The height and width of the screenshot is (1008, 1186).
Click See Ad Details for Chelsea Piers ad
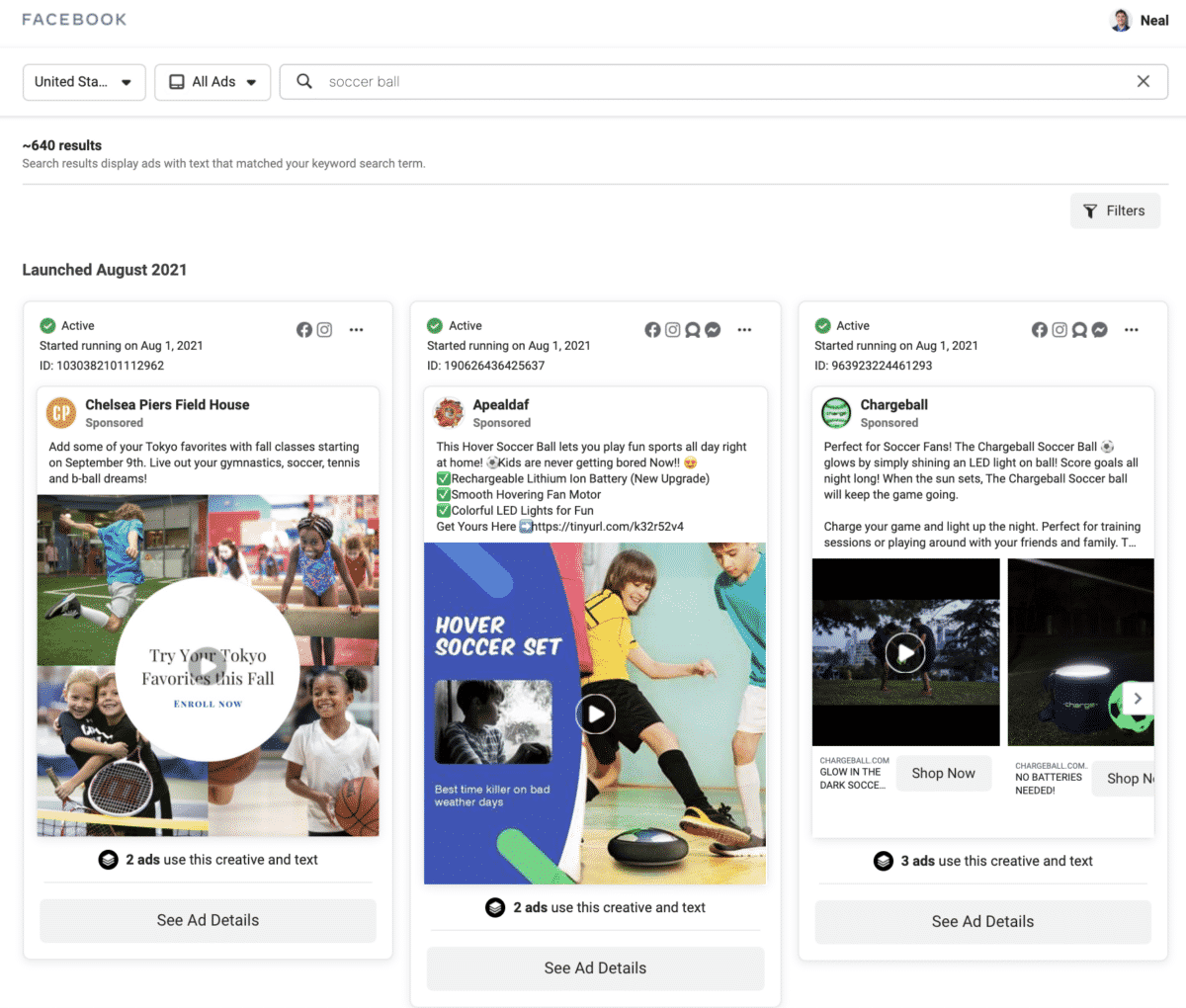tap(208, 920)
